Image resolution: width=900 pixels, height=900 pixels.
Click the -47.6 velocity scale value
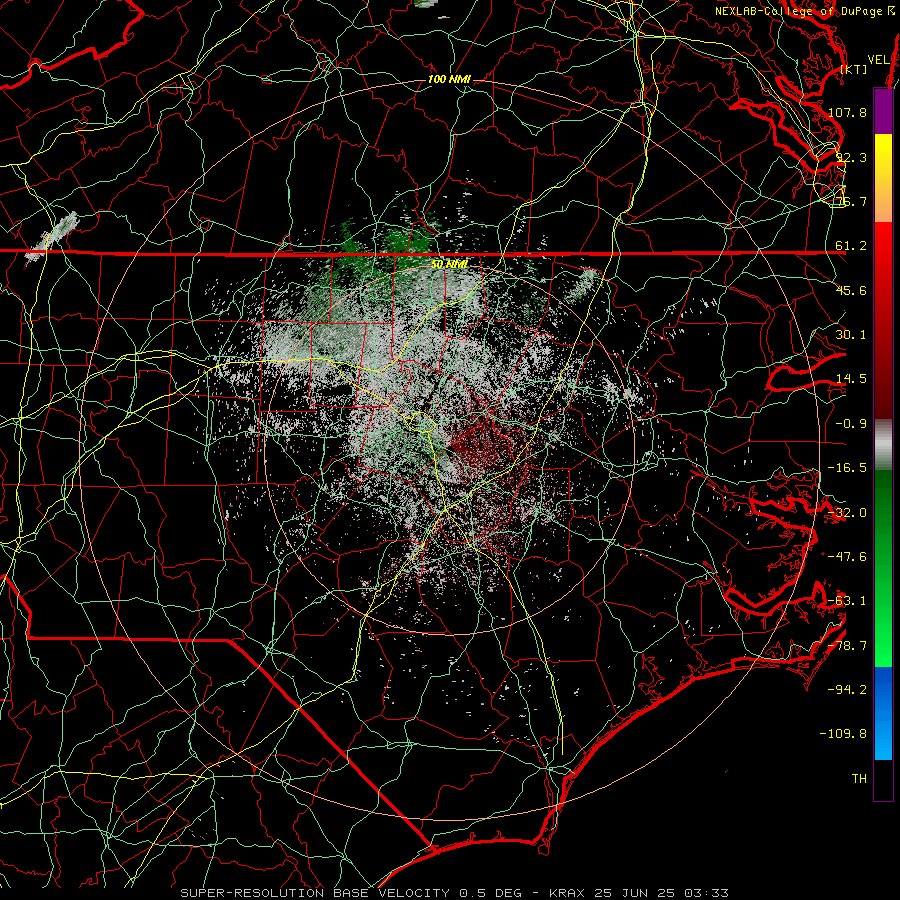tap(847, 557)
